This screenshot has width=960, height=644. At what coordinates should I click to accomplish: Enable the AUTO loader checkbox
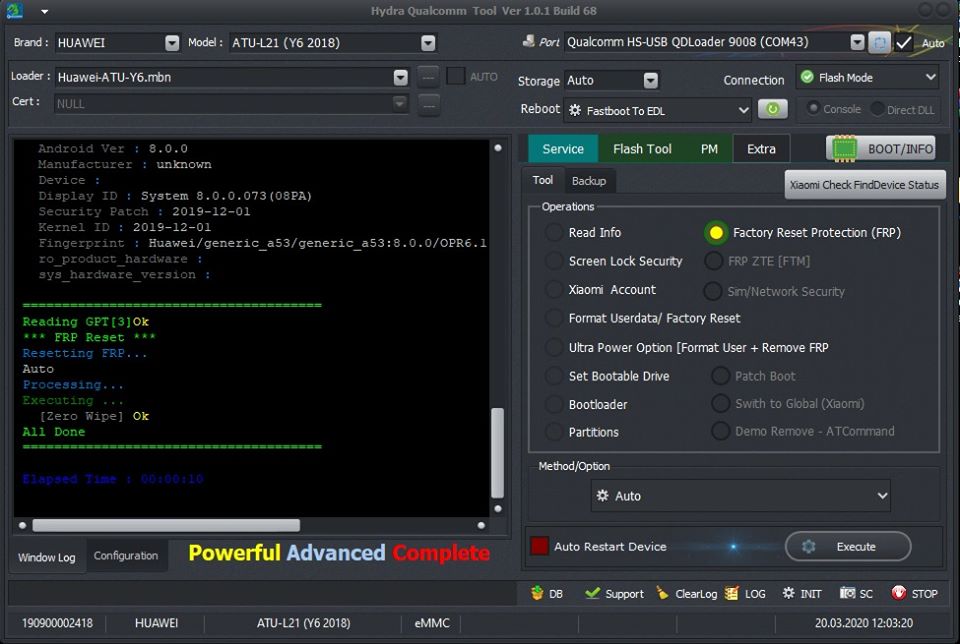point(455,76)
